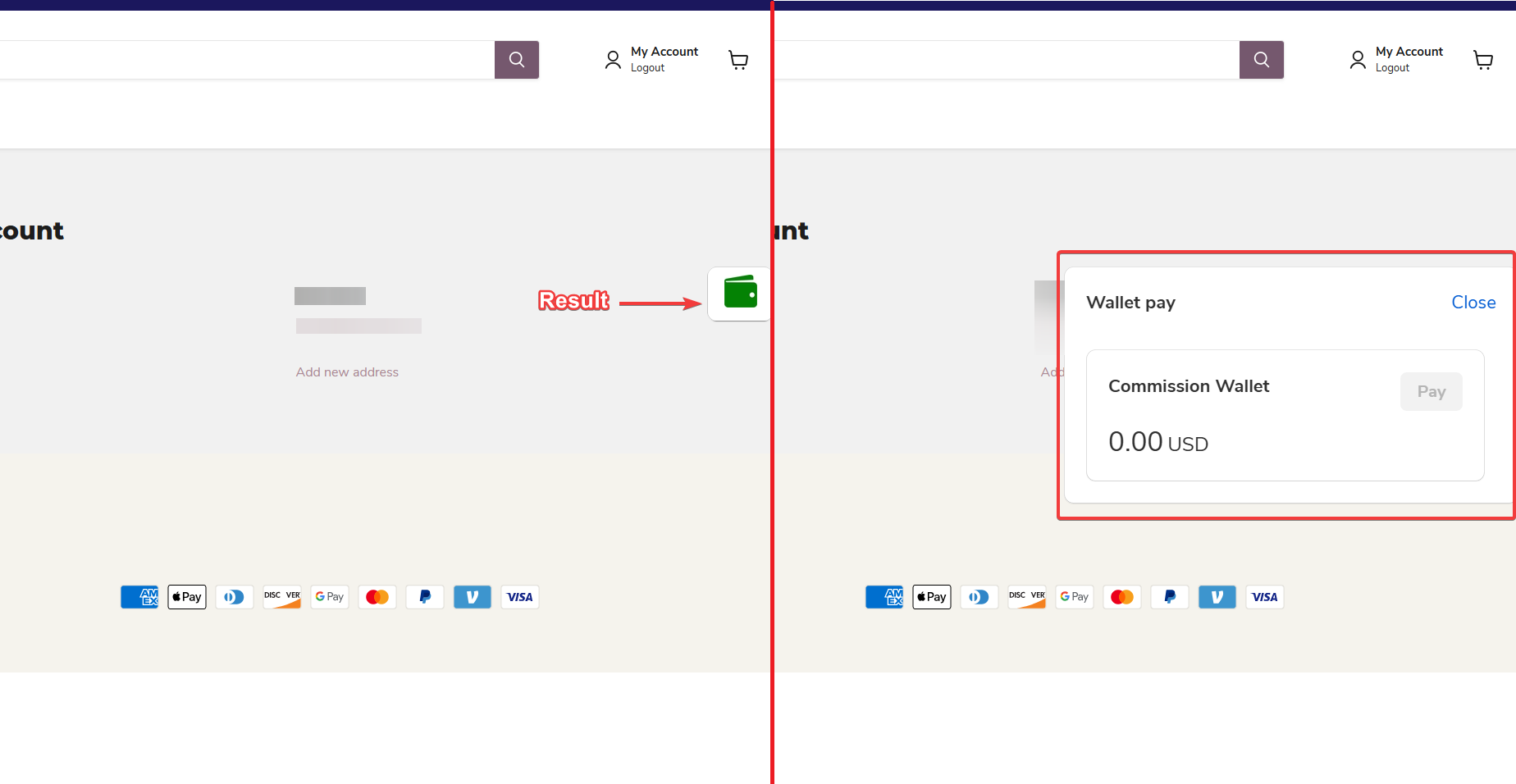Click the user profile icon in left panel
Viewport: 1516px width, 784px height.
[613, 60]
